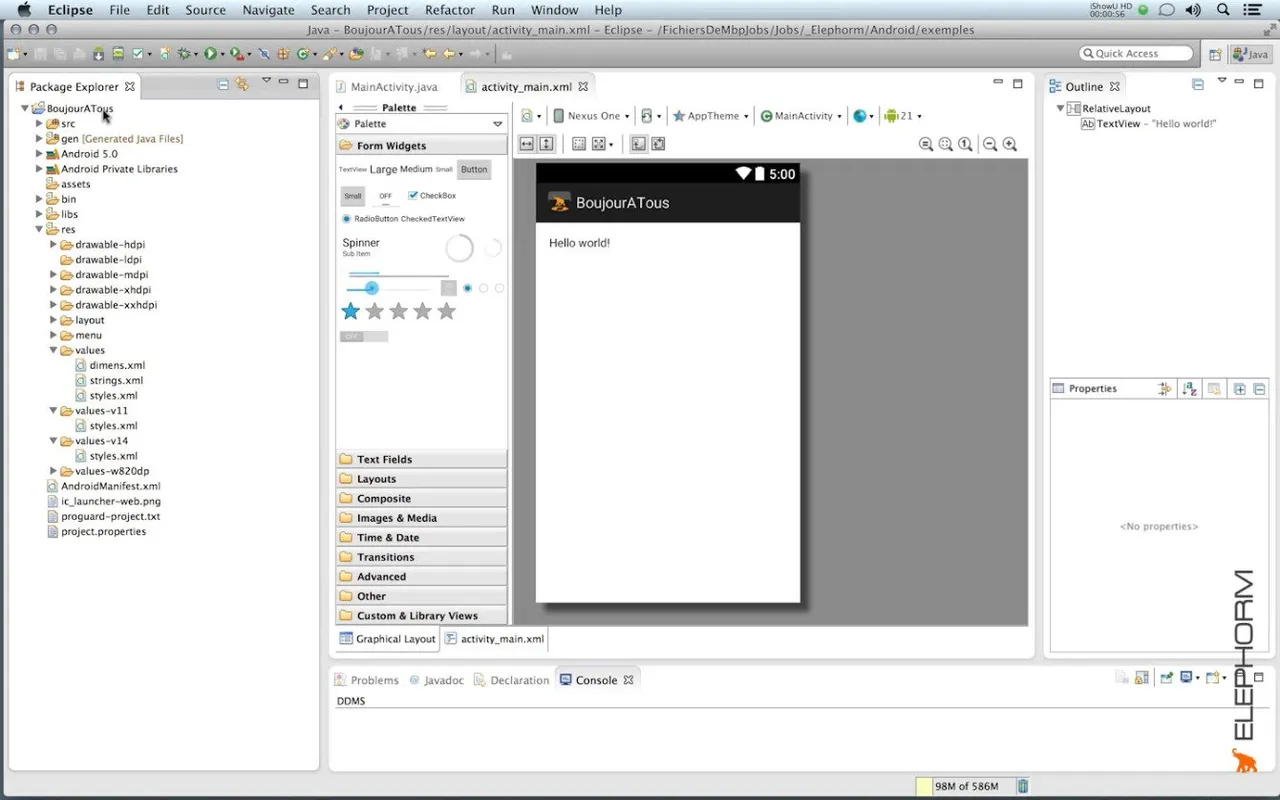Open the Navigate menu

pos(268,10)
